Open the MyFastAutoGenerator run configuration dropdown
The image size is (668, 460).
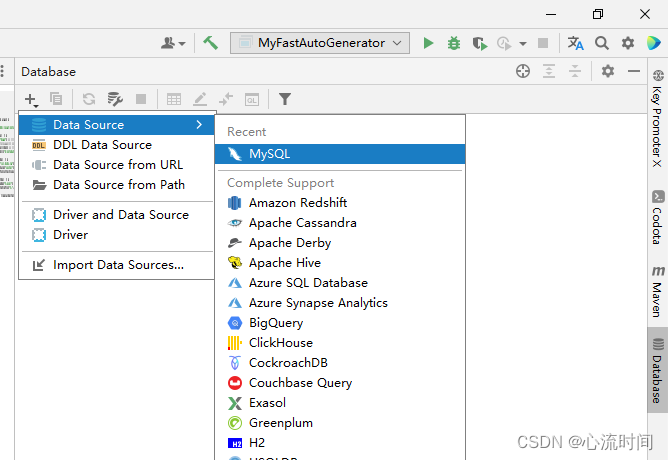(320, 43)
